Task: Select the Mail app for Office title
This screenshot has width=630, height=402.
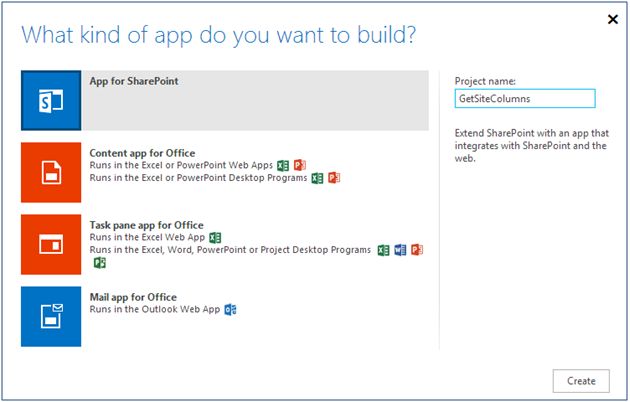Action: click(x=133, y=298)
